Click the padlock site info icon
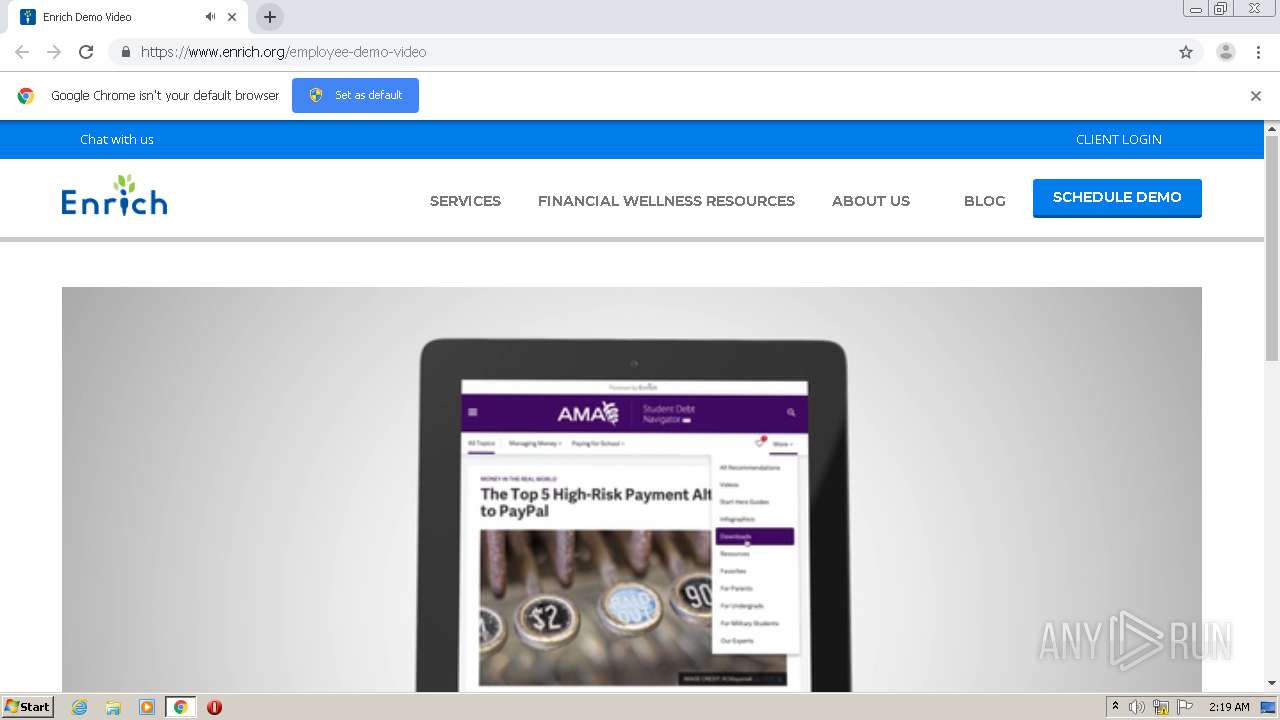The height and width of the screenshot is (720, 1280). coord(125,52)
